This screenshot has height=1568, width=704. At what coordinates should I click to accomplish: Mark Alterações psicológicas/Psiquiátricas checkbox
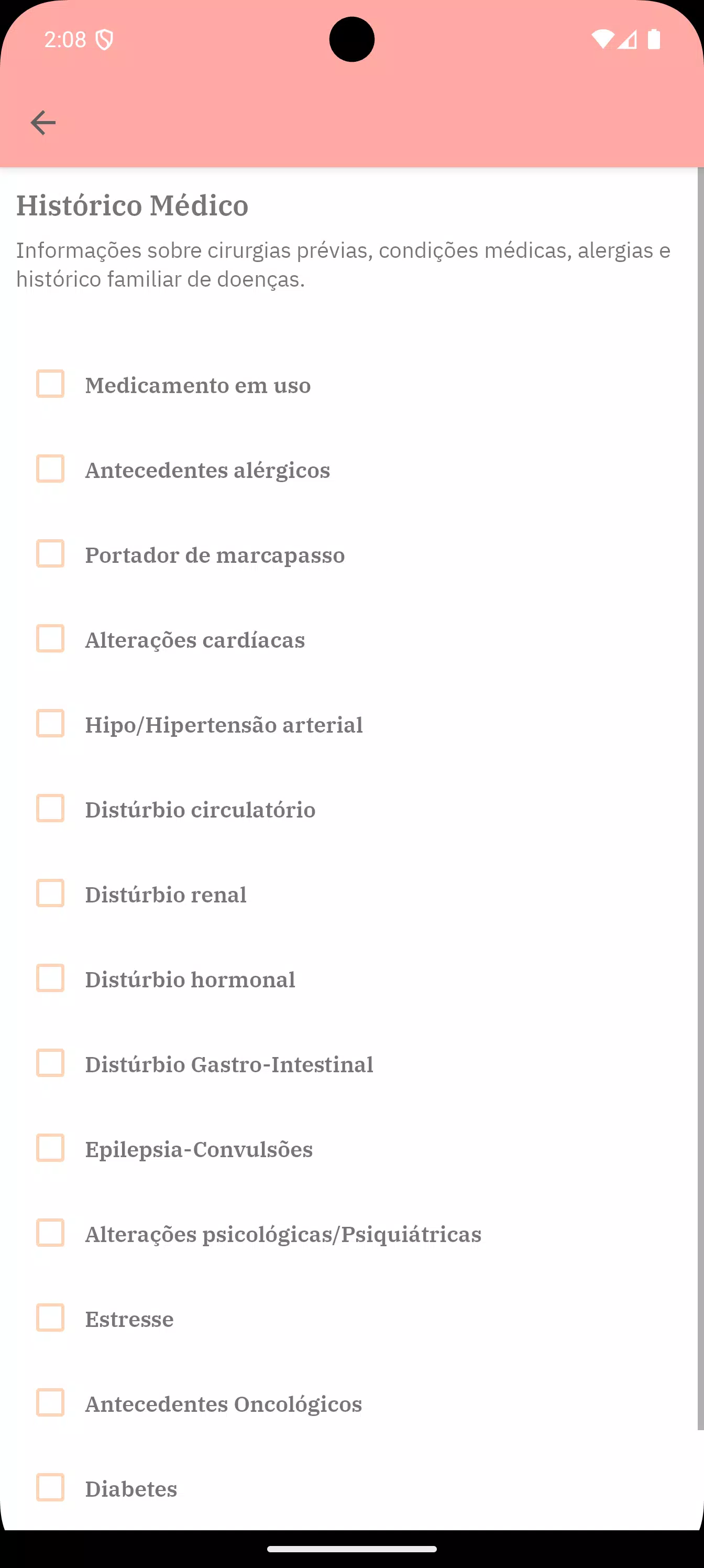click(50, 1233)
